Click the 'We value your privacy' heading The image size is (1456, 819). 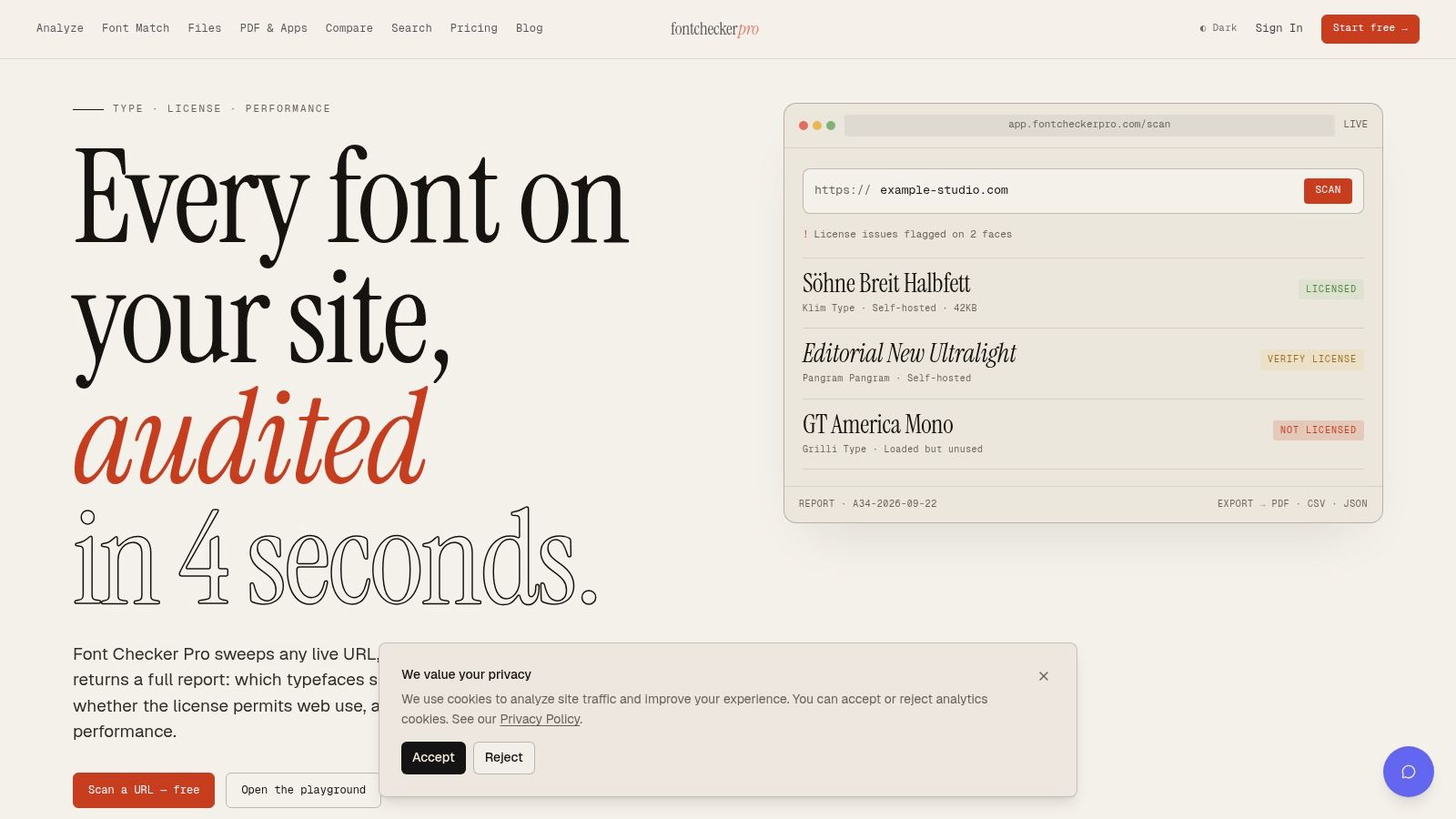pyautogui.click(x=466, y=674)
